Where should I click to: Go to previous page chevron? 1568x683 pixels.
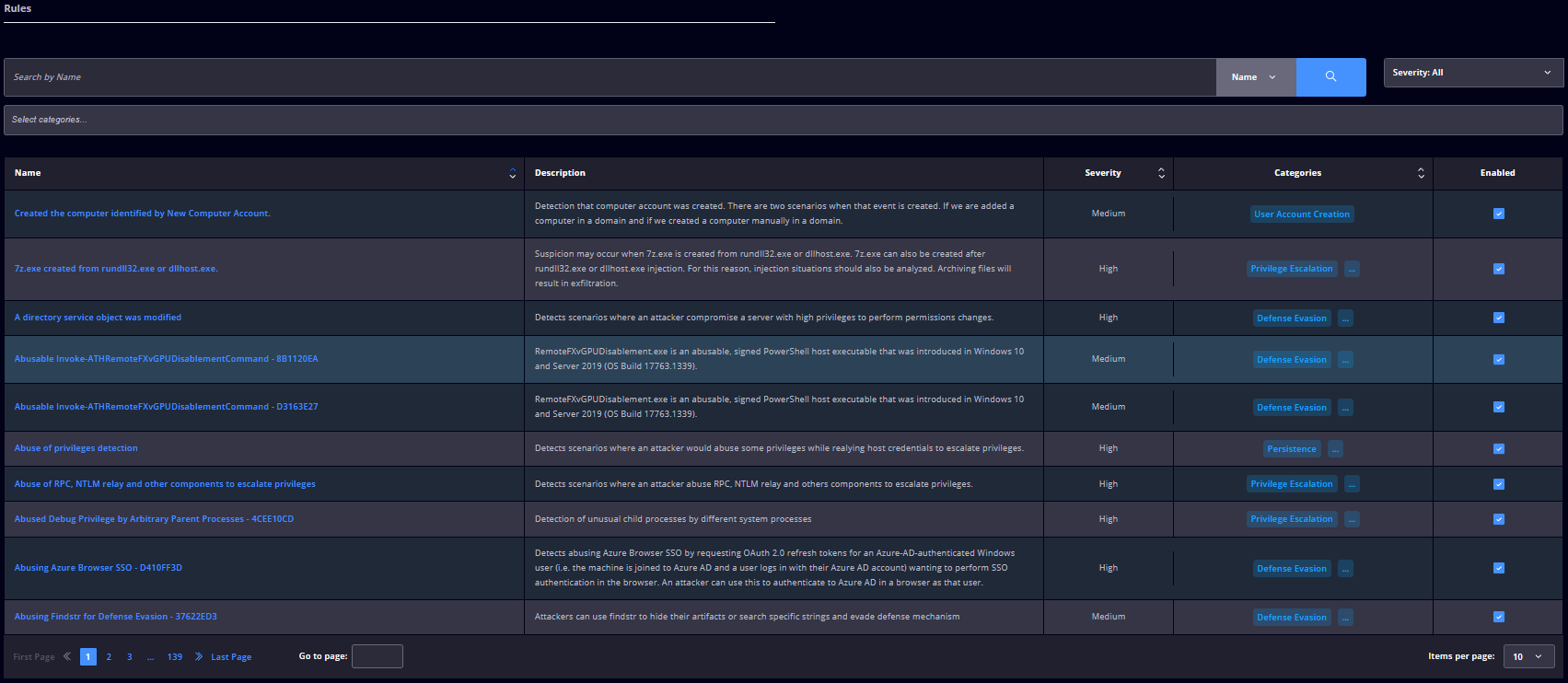pos(67,656)
